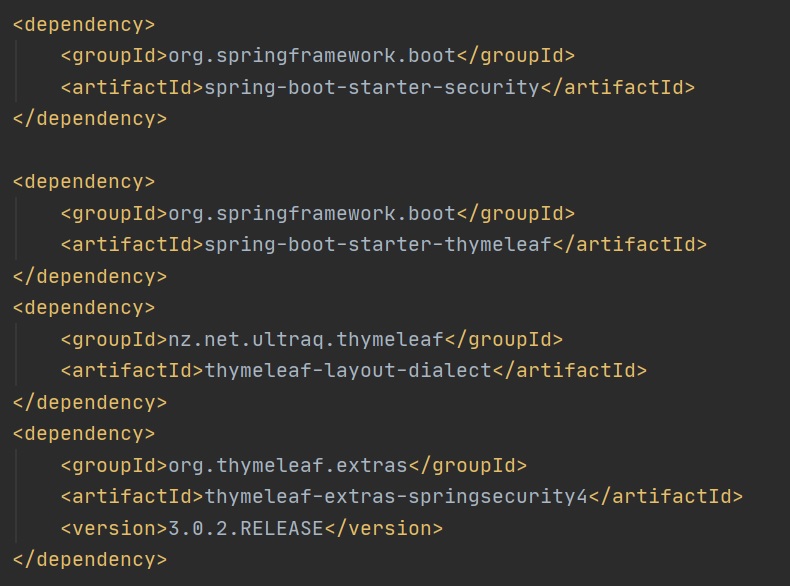Click closing artifactId tag after thymeleaf-extras-springsecurity4
This screenshot has width=790, height=586.
[666, 497]
